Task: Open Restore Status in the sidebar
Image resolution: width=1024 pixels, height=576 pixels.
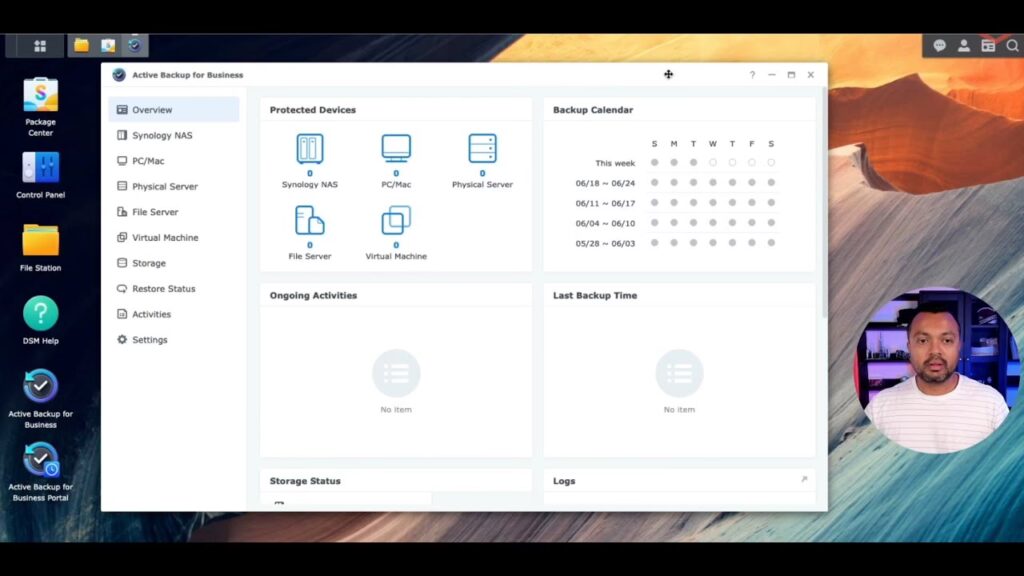Action: coord(163,289)
